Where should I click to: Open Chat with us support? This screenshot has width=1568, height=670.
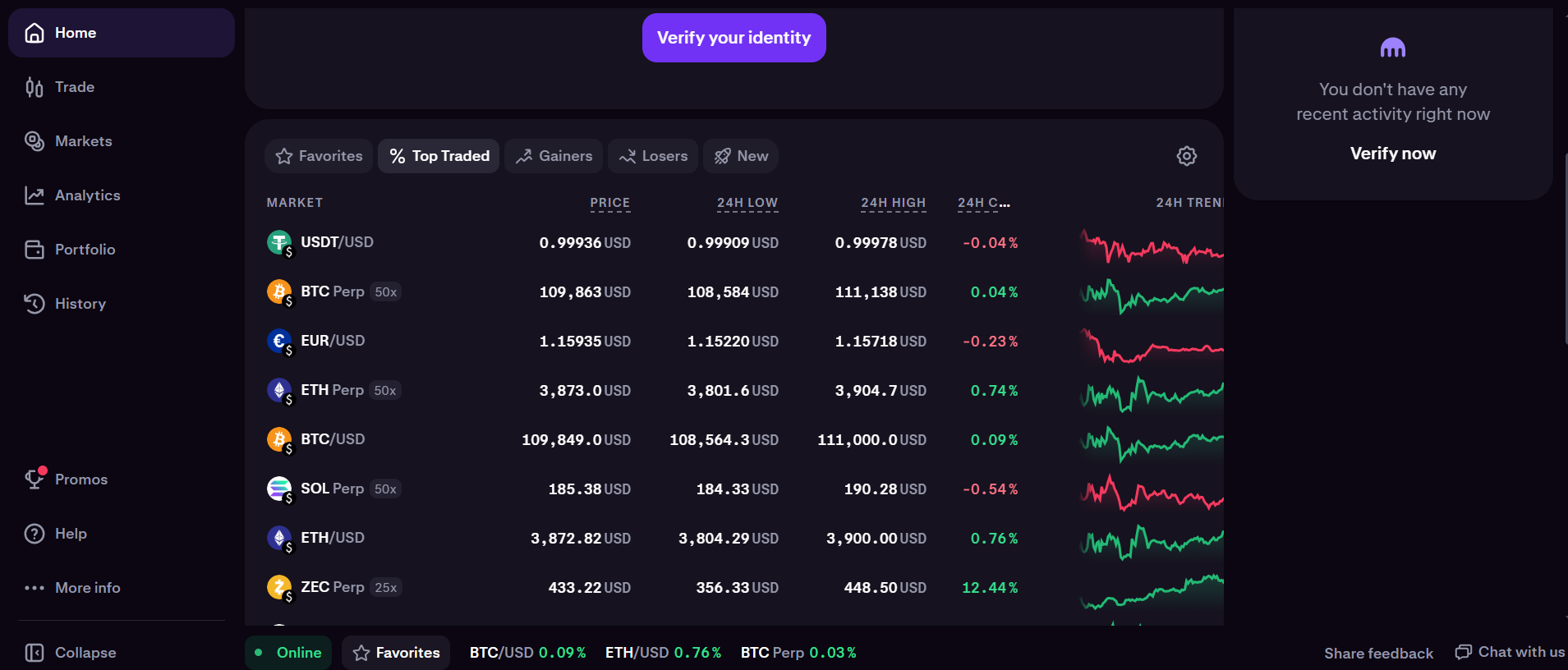tap(1510, 652)
